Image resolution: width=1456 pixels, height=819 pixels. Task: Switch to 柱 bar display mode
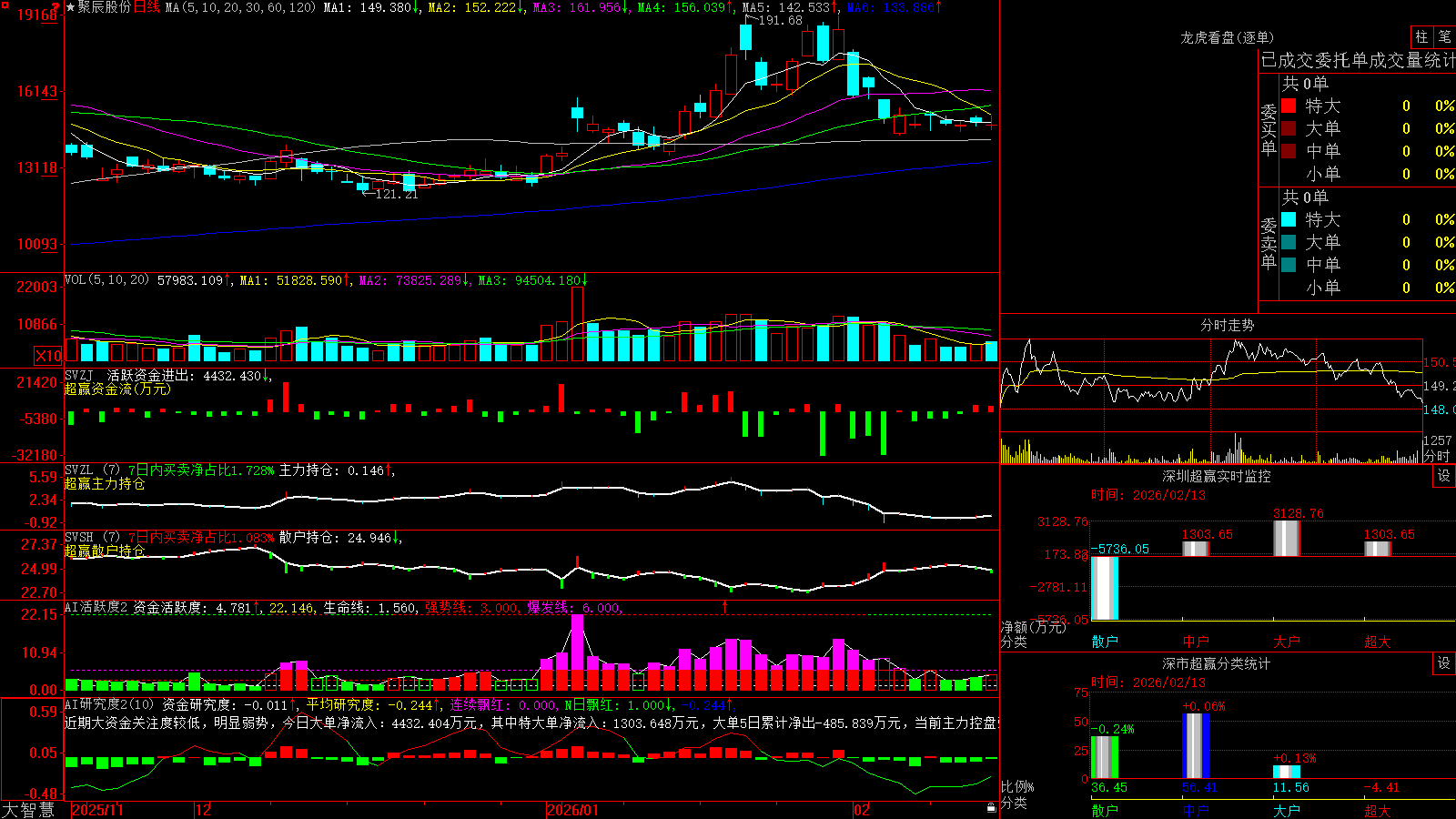point(1421,36)
